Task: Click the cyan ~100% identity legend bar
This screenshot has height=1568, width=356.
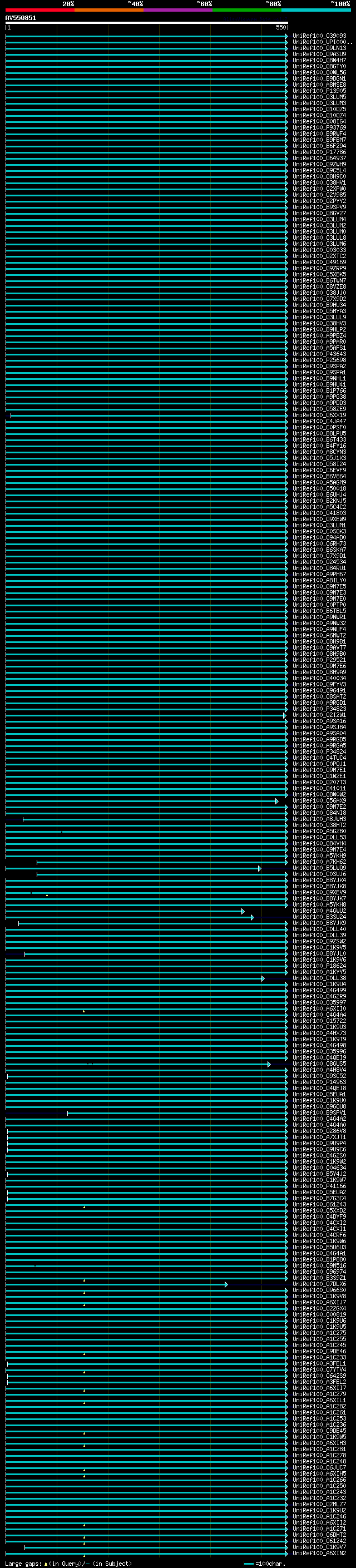Action: point(316,10)
